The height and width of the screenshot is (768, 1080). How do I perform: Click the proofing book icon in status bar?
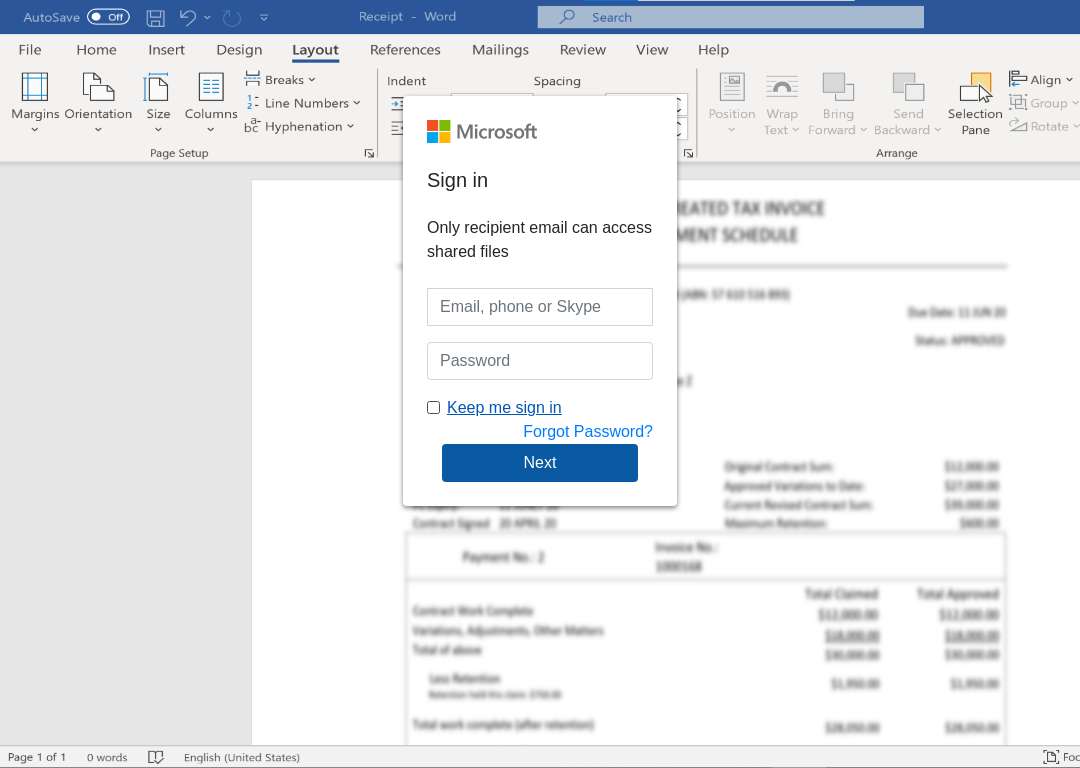point(156,757)
